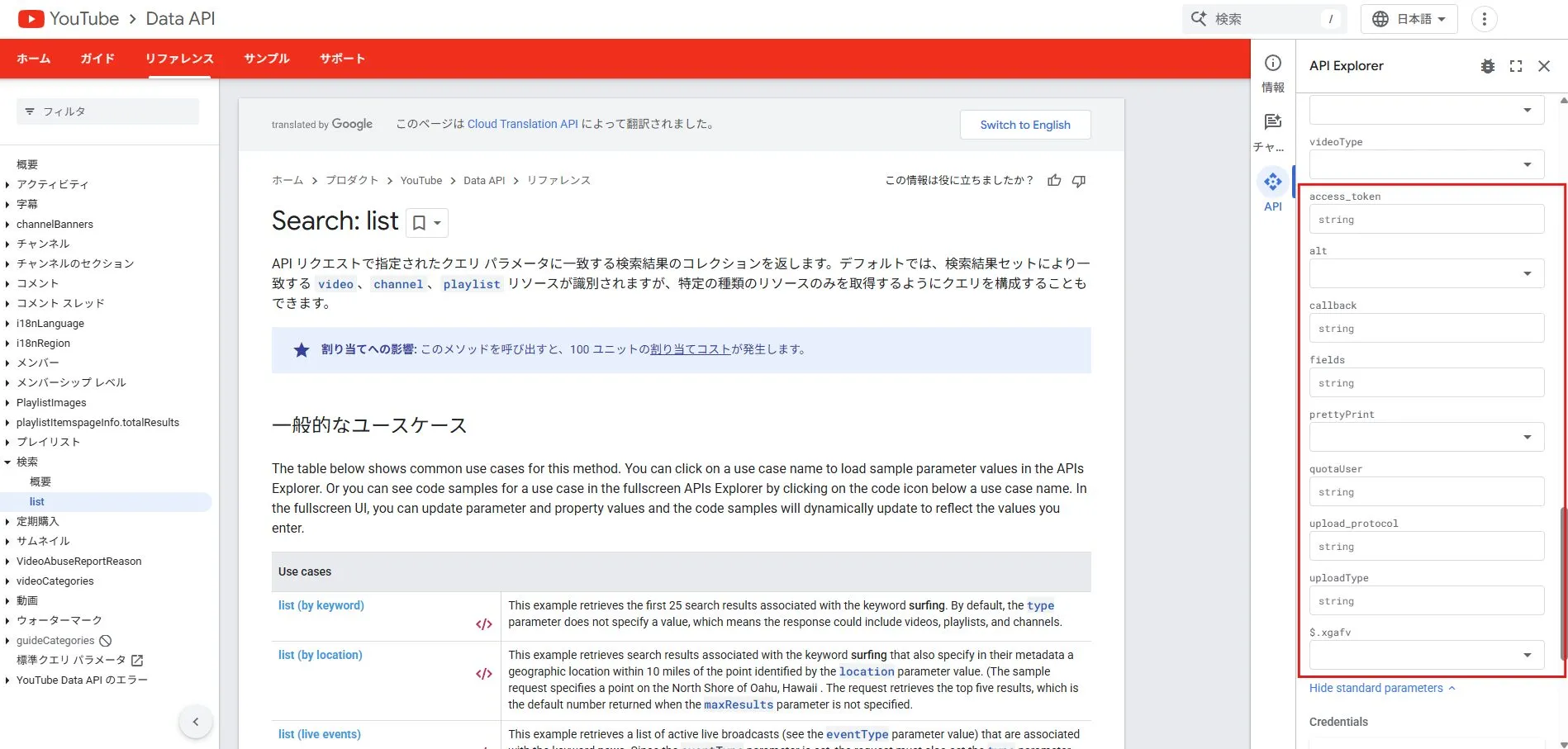The image size is (1568, 749).
Task: Open the 割り当てコスト link
Action: 691,349
